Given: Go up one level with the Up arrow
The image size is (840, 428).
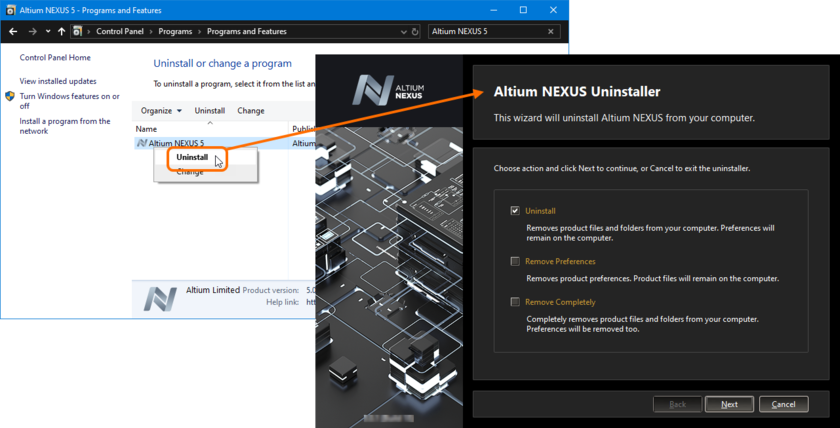Looking at the screenshot, I should [x=62, y=32].
